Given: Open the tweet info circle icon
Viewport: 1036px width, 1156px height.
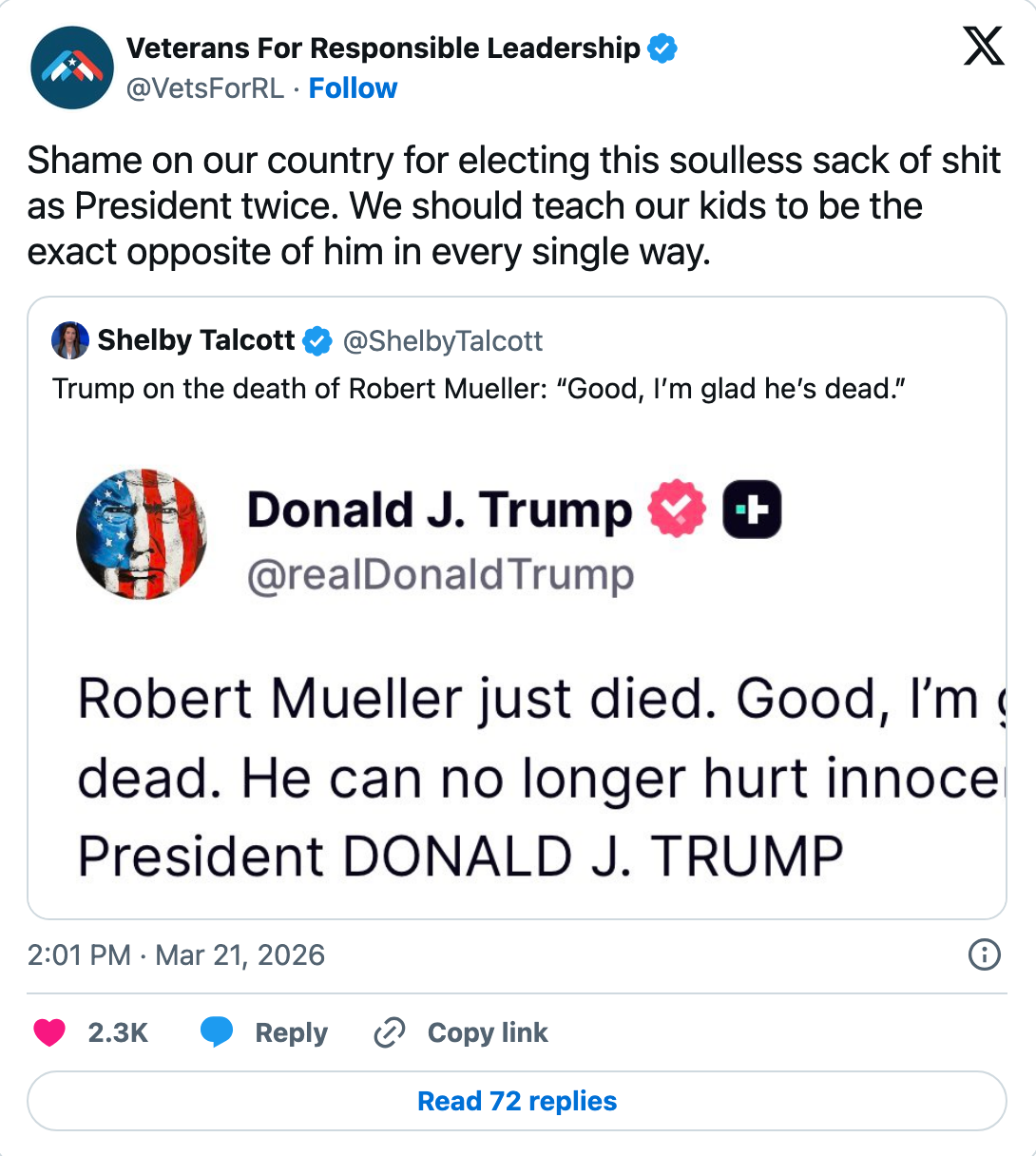Looking at the screenshot, I should (x=984, y=954).
